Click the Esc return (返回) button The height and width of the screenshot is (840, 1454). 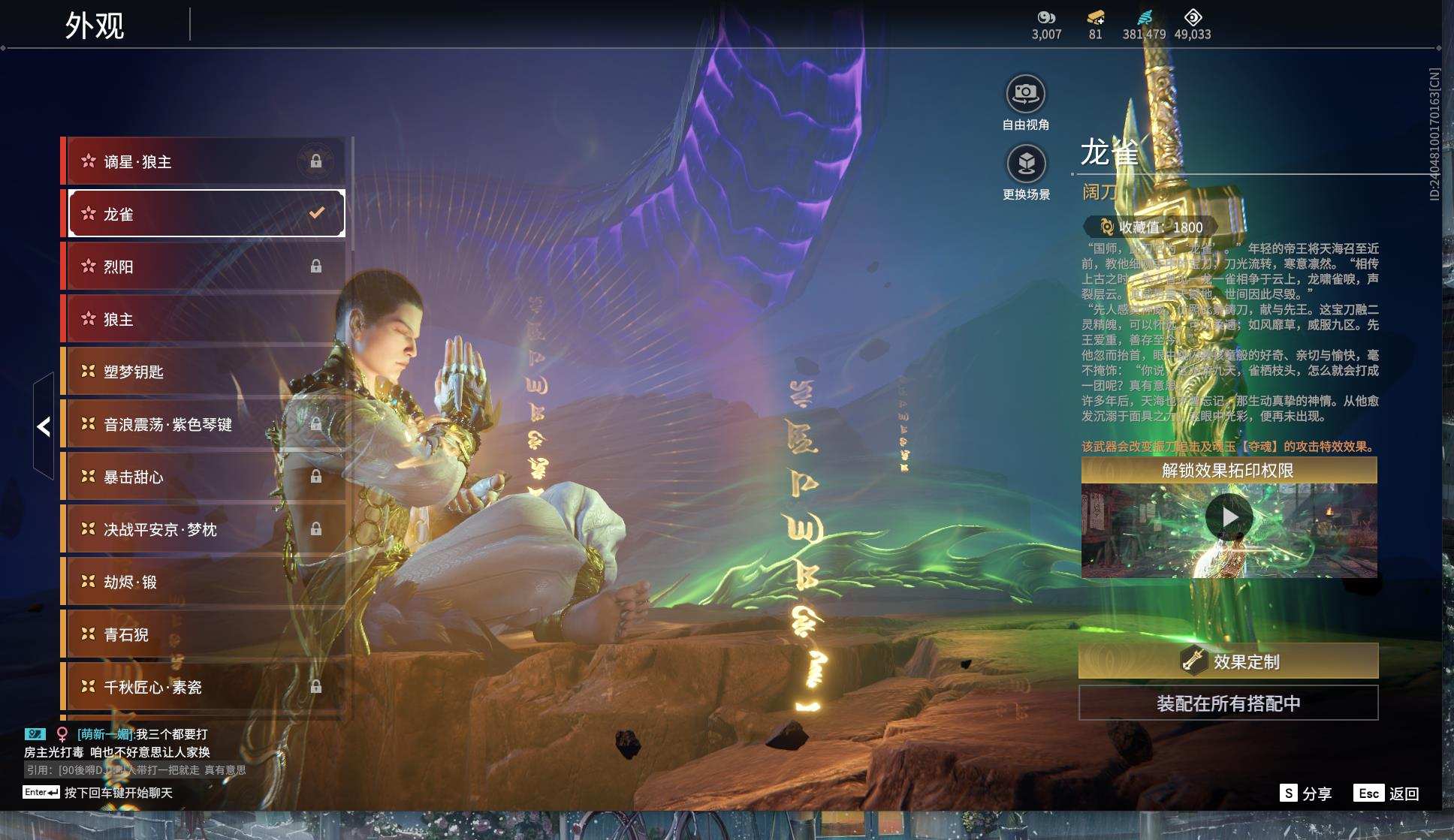pos(1386,793)
